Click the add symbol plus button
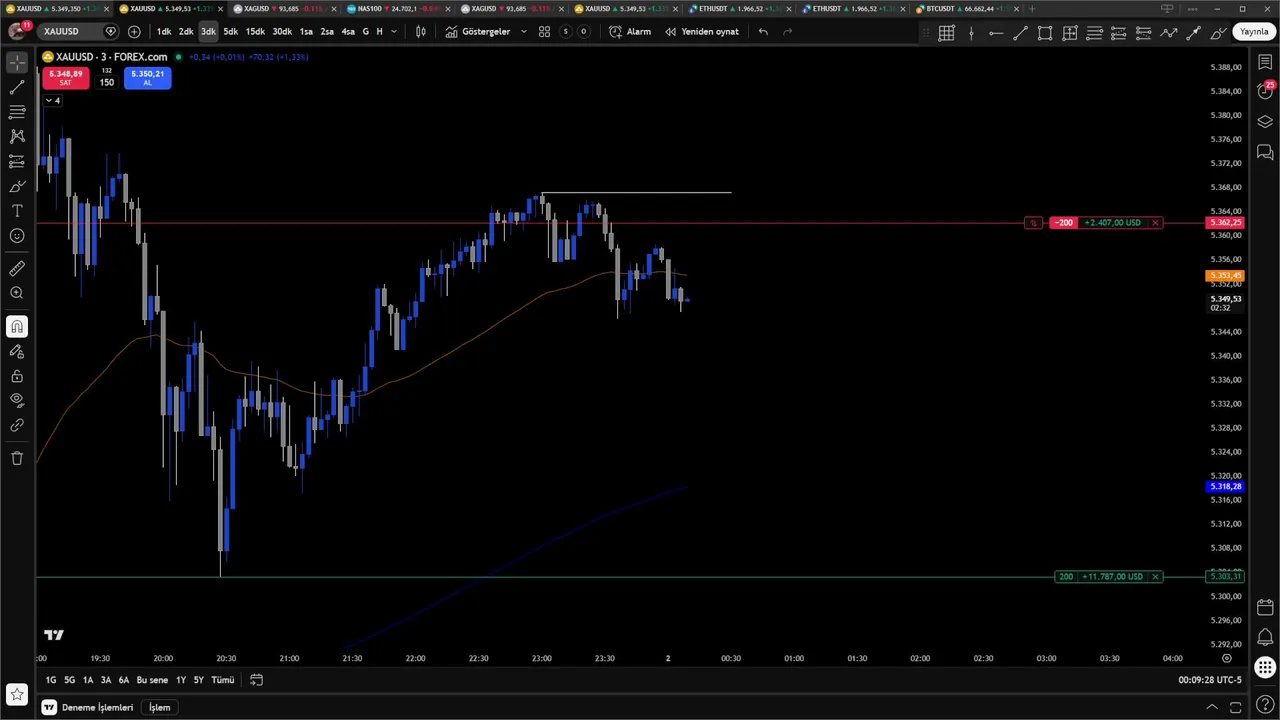 pyautogui.click(x=134, y=31)
